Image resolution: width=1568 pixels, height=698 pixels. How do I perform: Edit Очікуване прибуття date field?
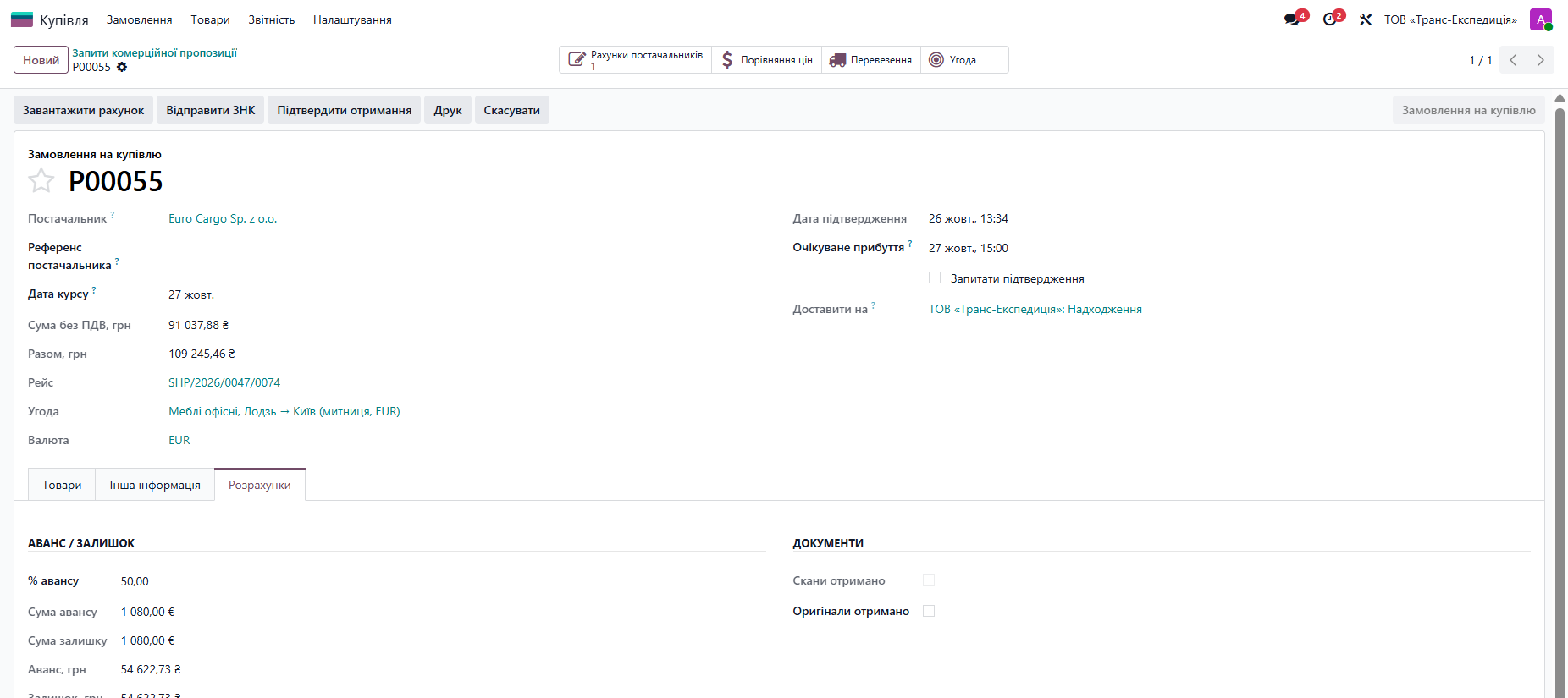[969, 248]
